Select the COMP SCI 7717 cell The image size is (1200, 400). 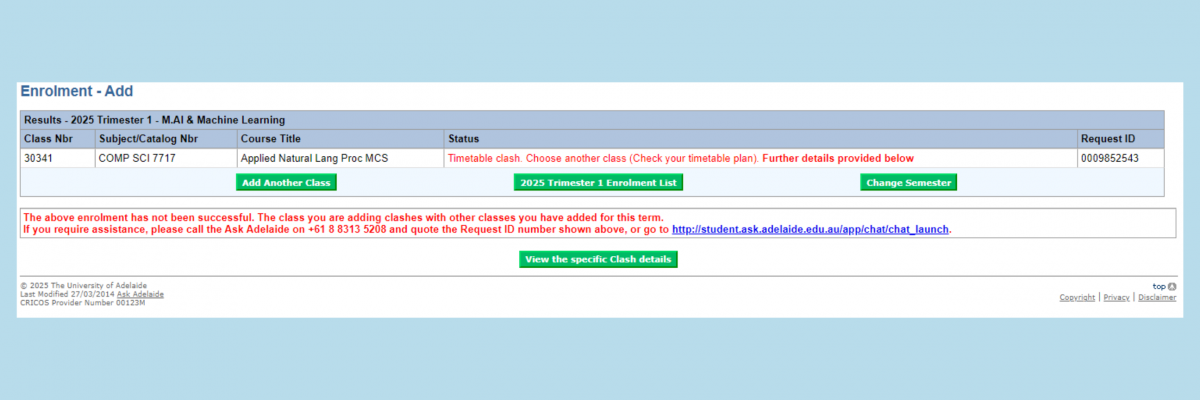click(x=165, y=158)
